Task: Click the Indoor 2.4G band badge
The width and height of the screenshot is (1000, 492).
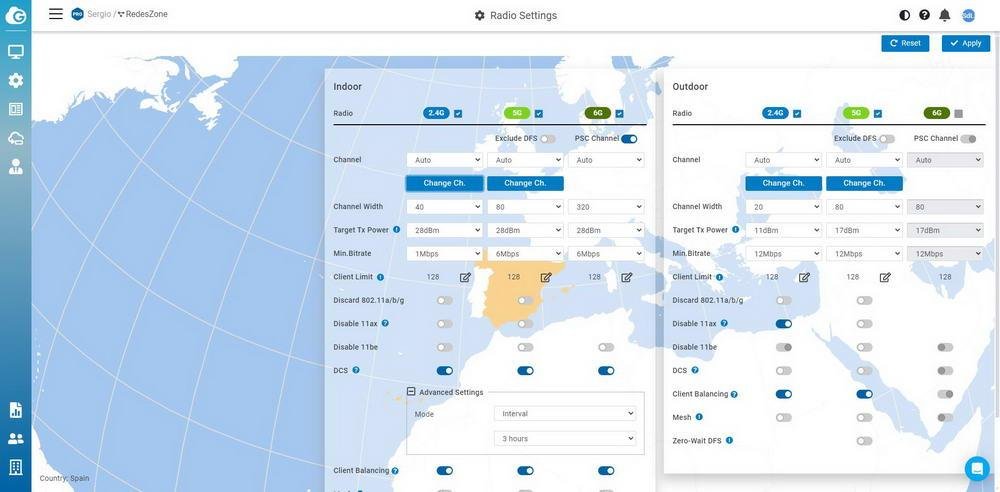Action: (436, 113)
